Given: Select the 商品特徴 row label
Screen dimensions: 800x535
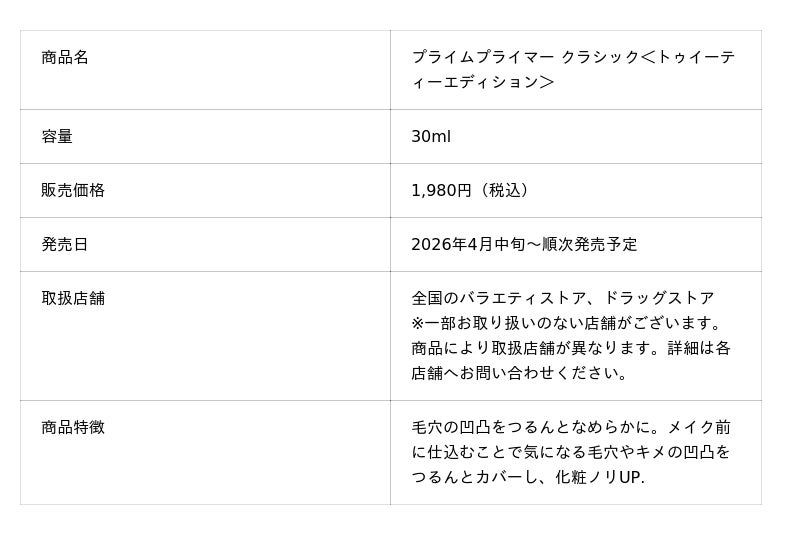Looking at the screenshot, I should pyautogui.click(x=73, y=427).
